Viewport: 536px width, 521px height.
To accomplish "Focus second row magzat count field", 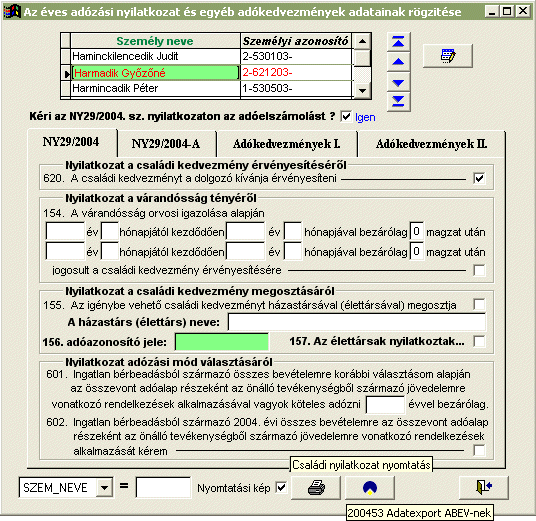I will point(416,252).
